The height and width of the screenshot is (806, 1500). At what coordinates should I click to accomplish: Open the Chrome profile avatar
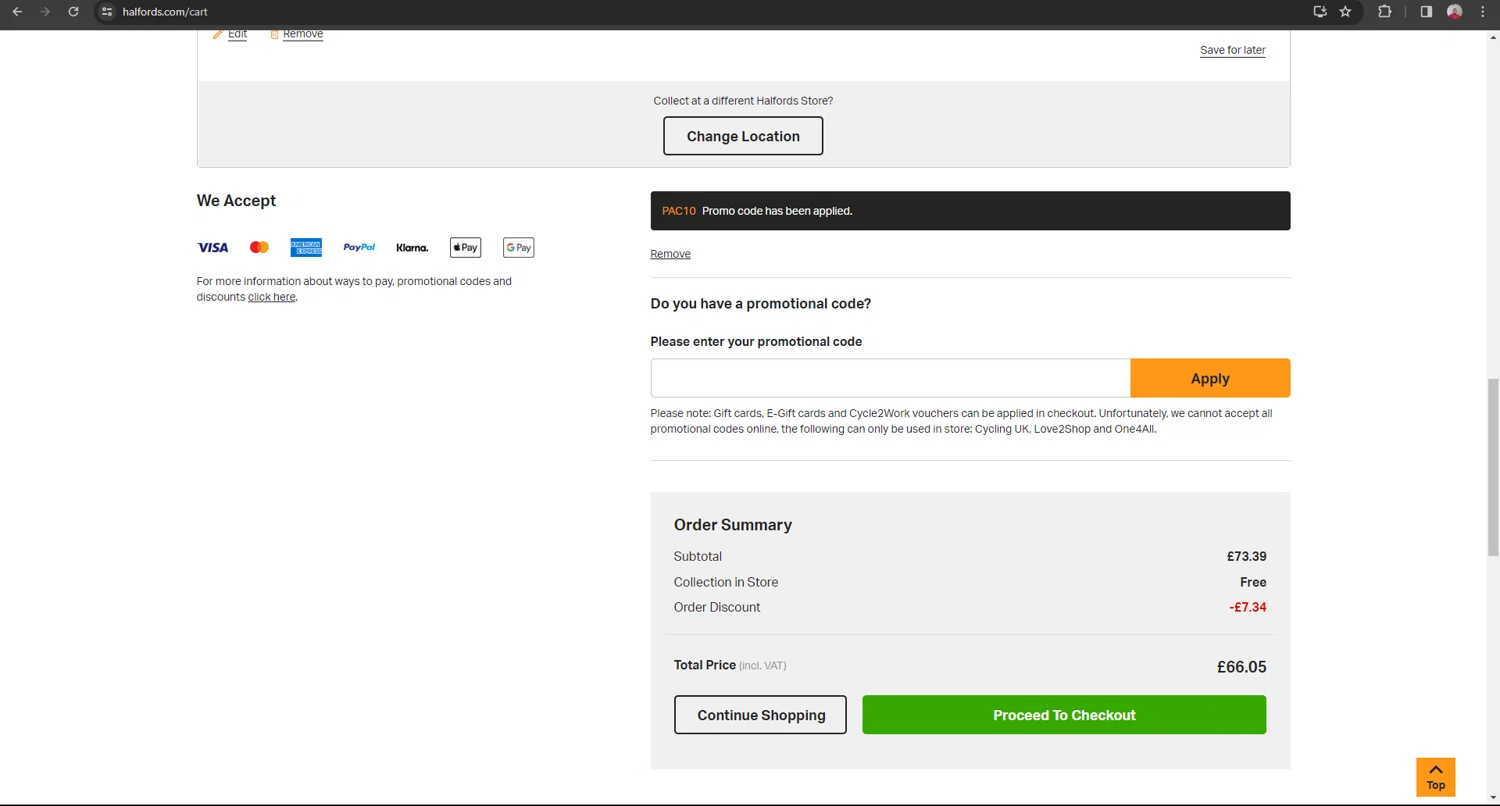(x=1455, y=12)
